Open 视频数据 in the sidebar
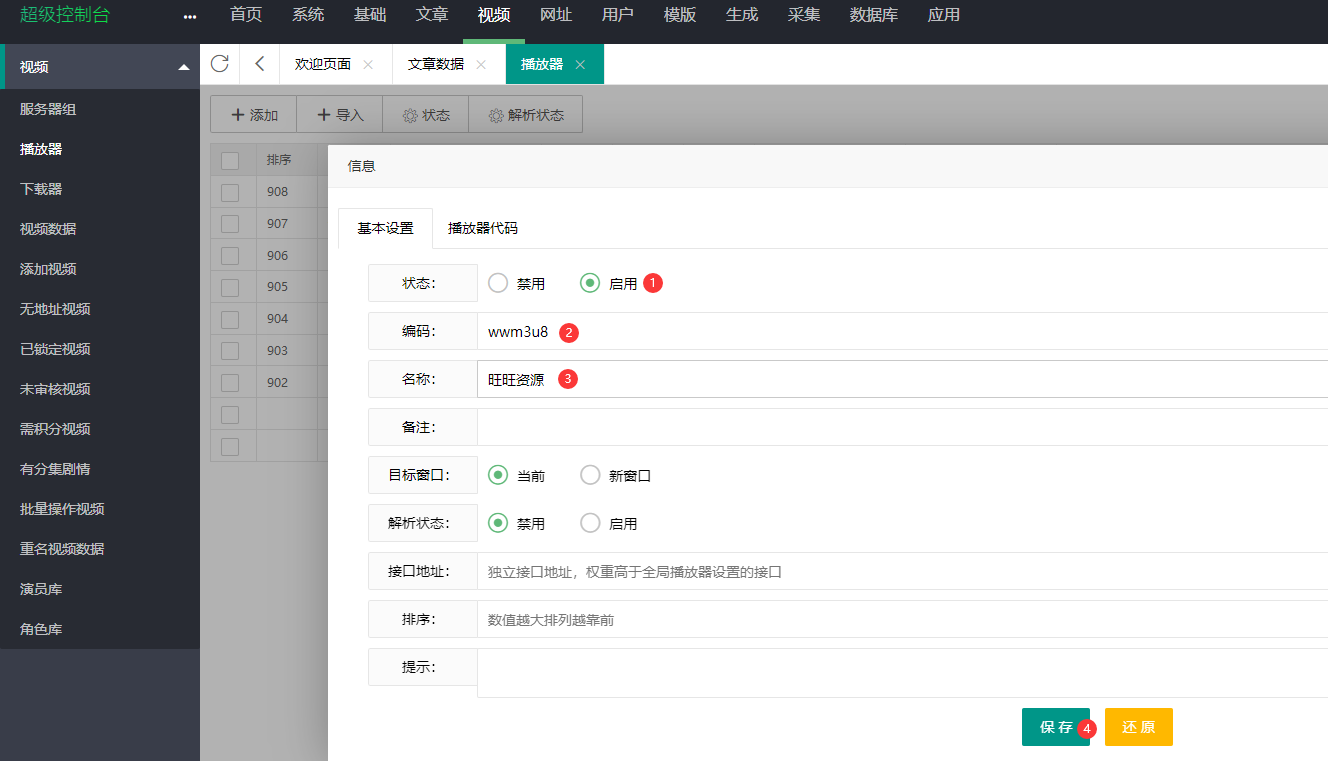The height and width of the screenshot is (761, 1328). tap(48, 229)
